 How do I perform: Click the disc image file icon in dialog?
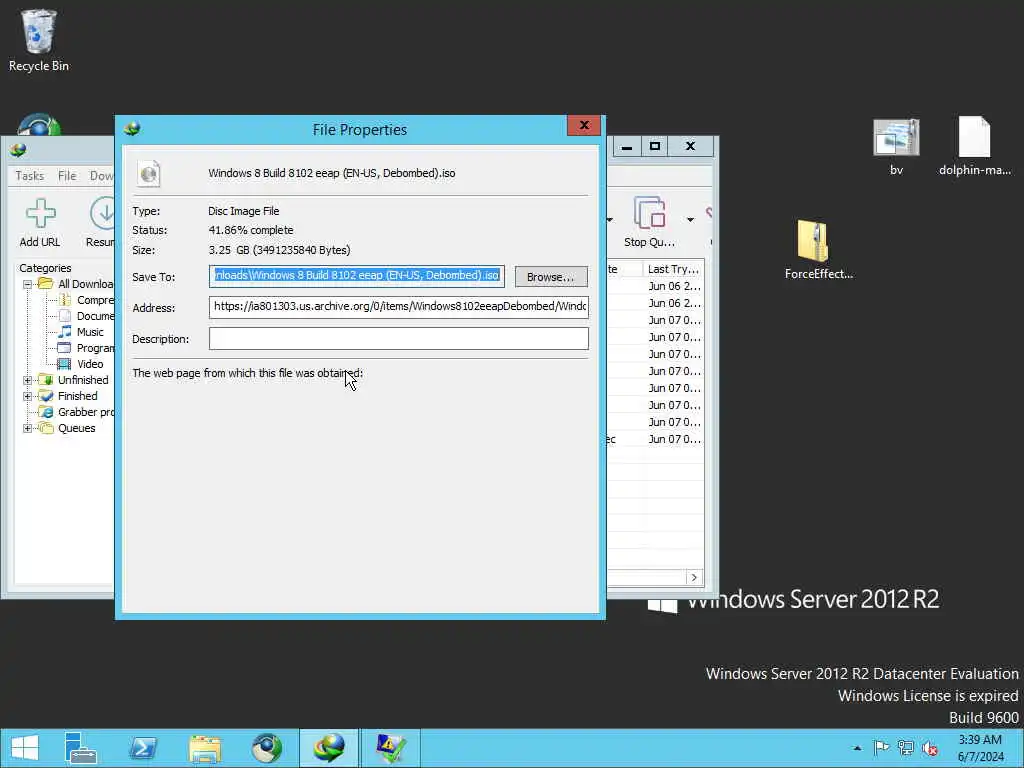(x=149, y=174)
